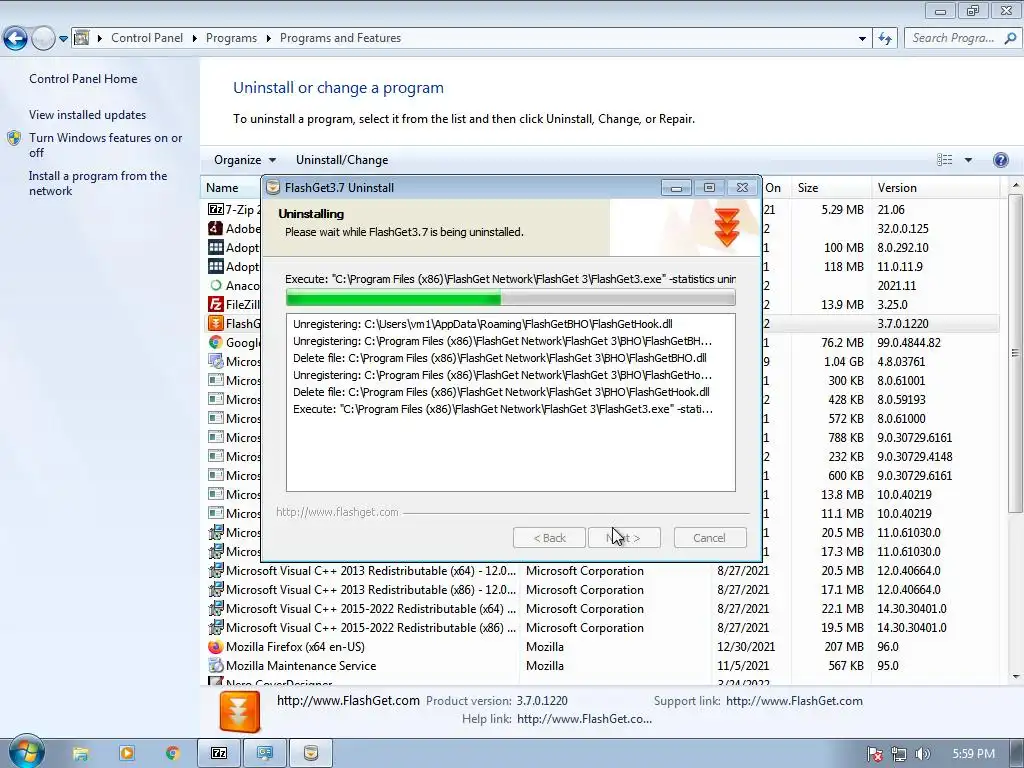
Task: Click the 1.04 GB size cell
Action: [x=842, y=361]
